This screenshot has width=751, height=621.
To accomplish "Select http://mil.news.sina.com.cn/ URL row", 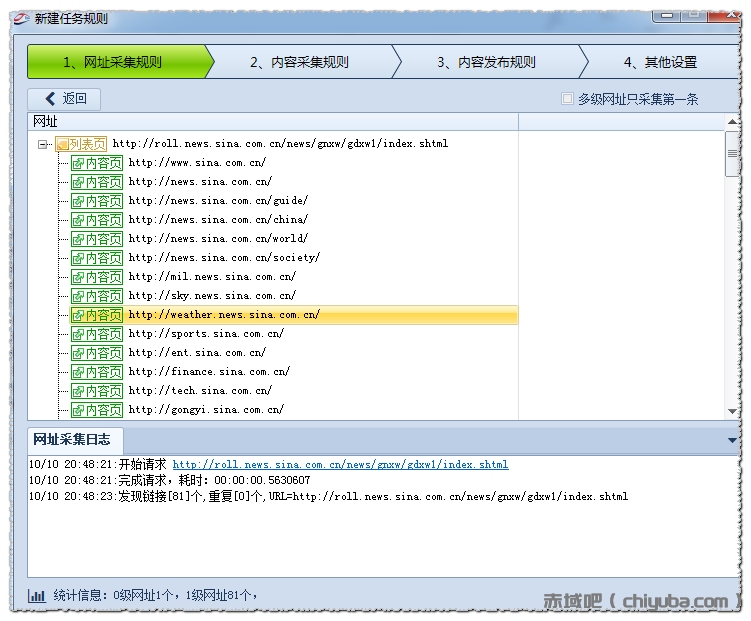I will [212, 277].
